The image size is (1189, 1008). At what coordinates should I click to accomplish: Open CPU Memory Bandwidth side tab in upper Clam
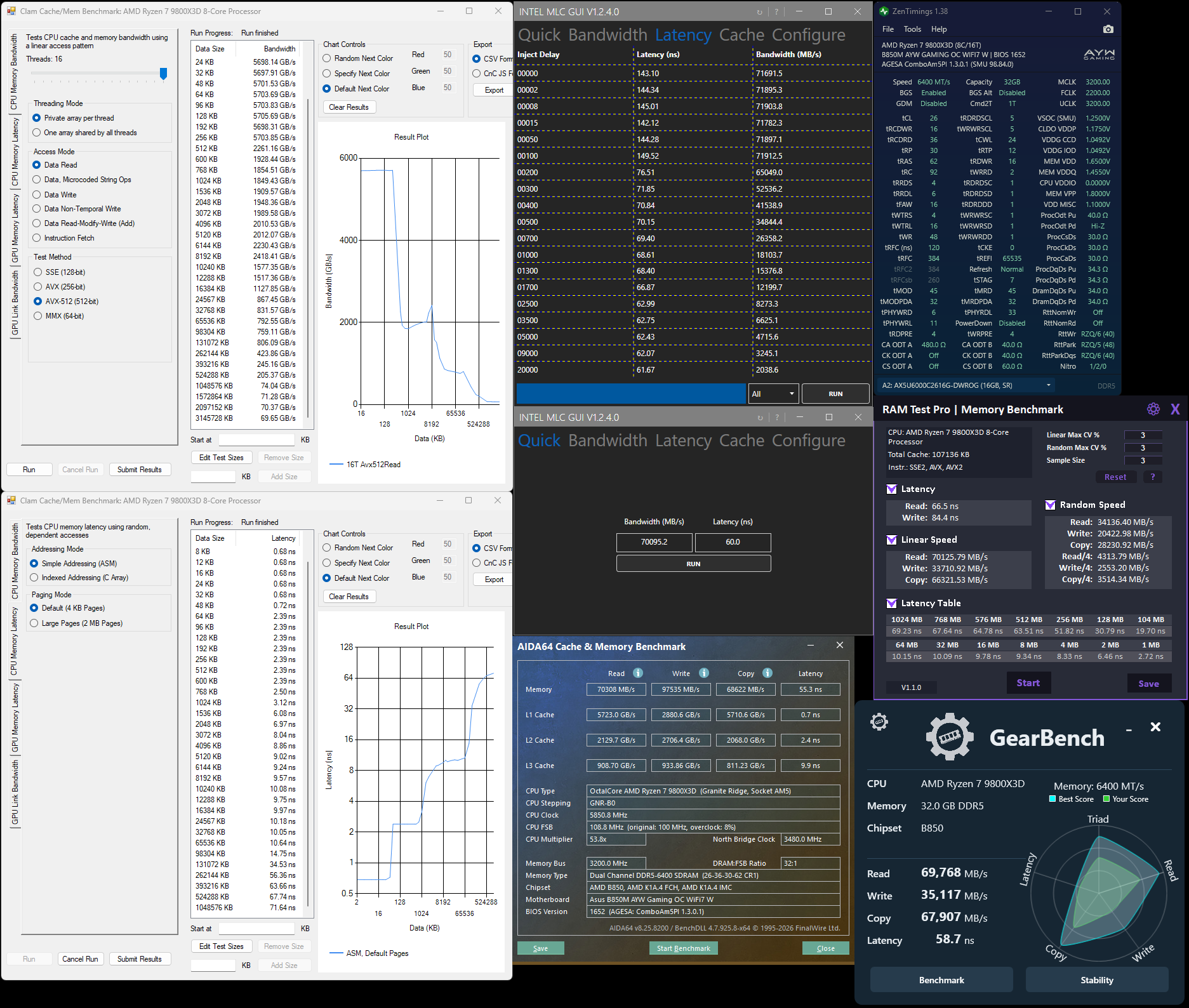pyautogui.click(x=15, y=71)
